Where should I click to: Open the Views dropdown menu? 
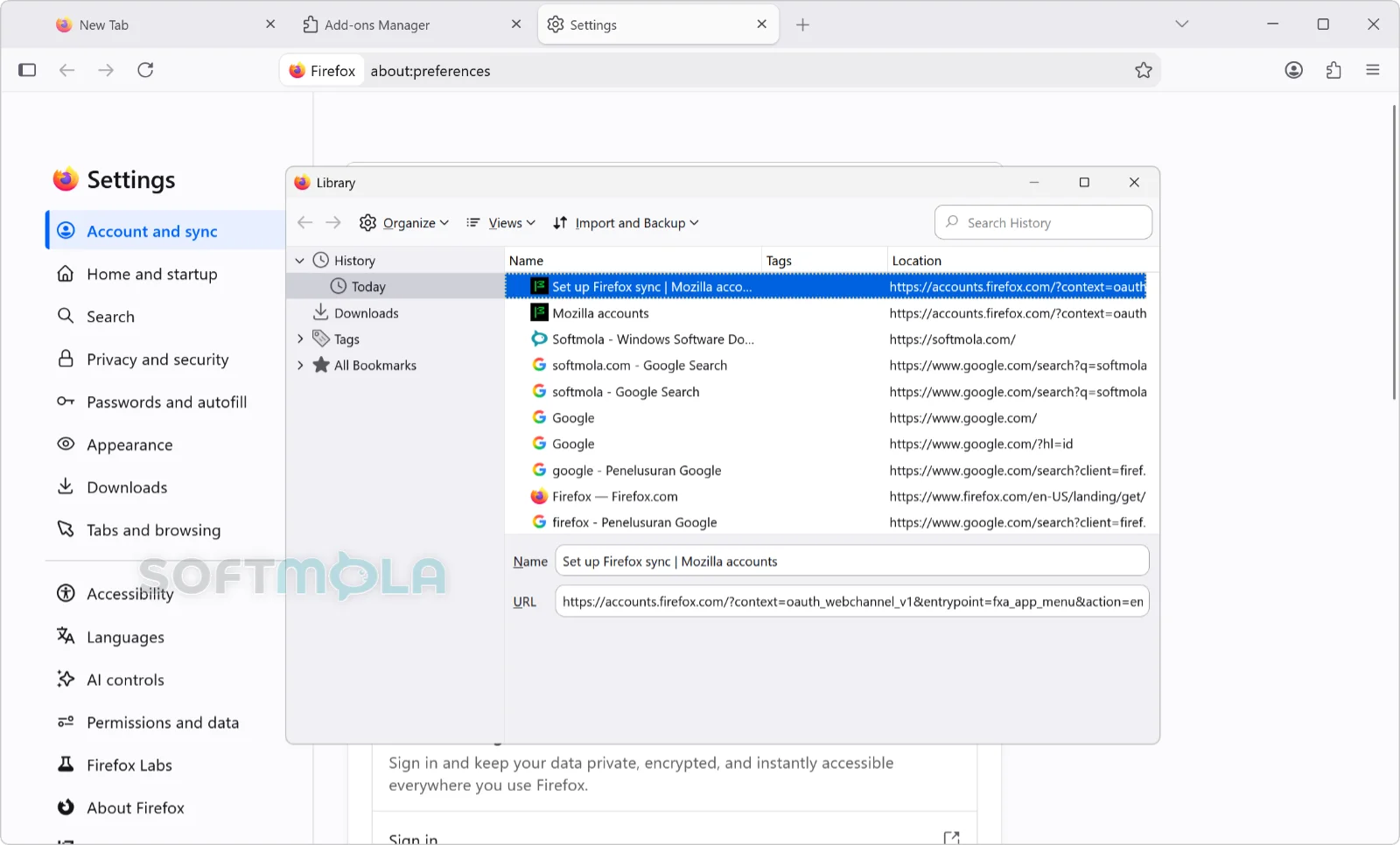pos(500,223)
